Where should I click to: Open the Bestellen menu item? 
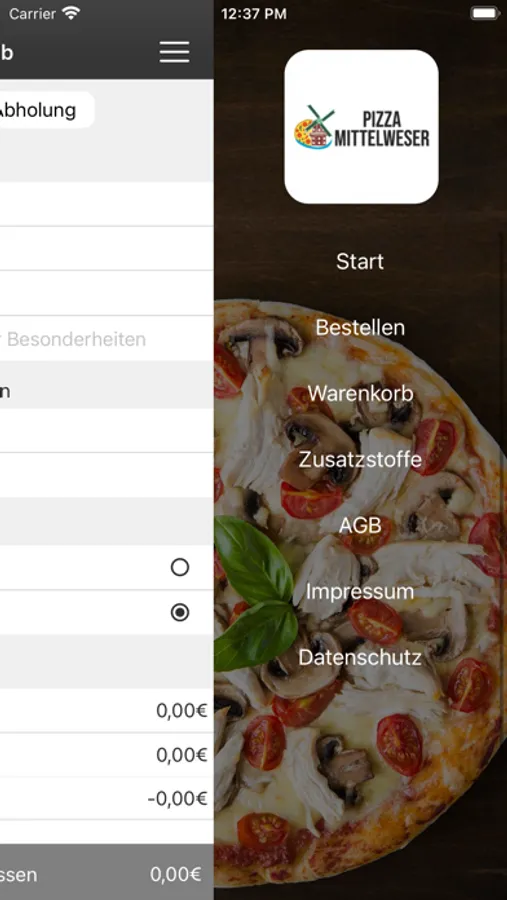tap(360, 328)
